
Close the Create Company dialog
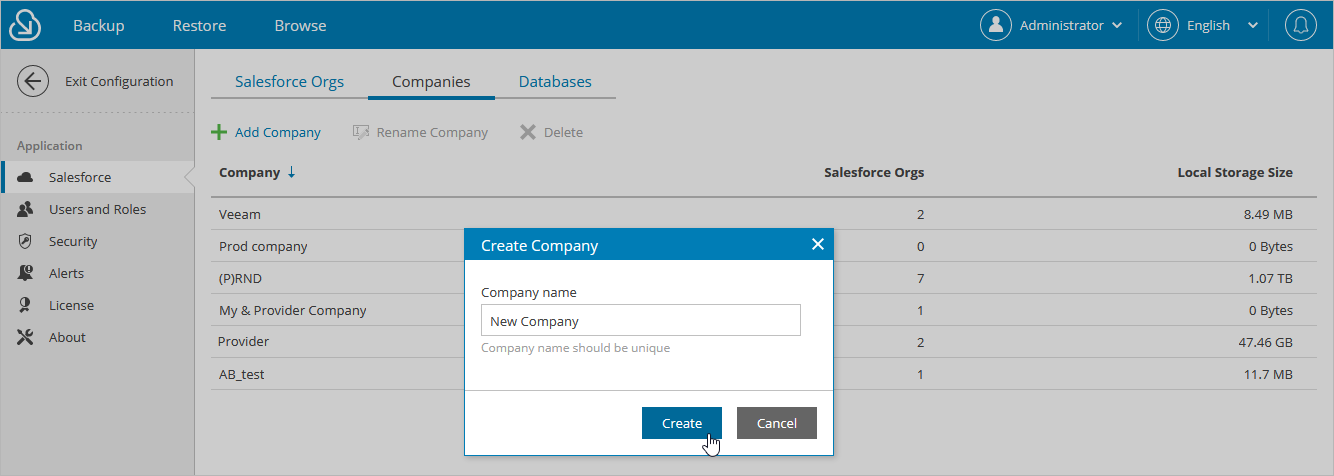pos(817,244)
